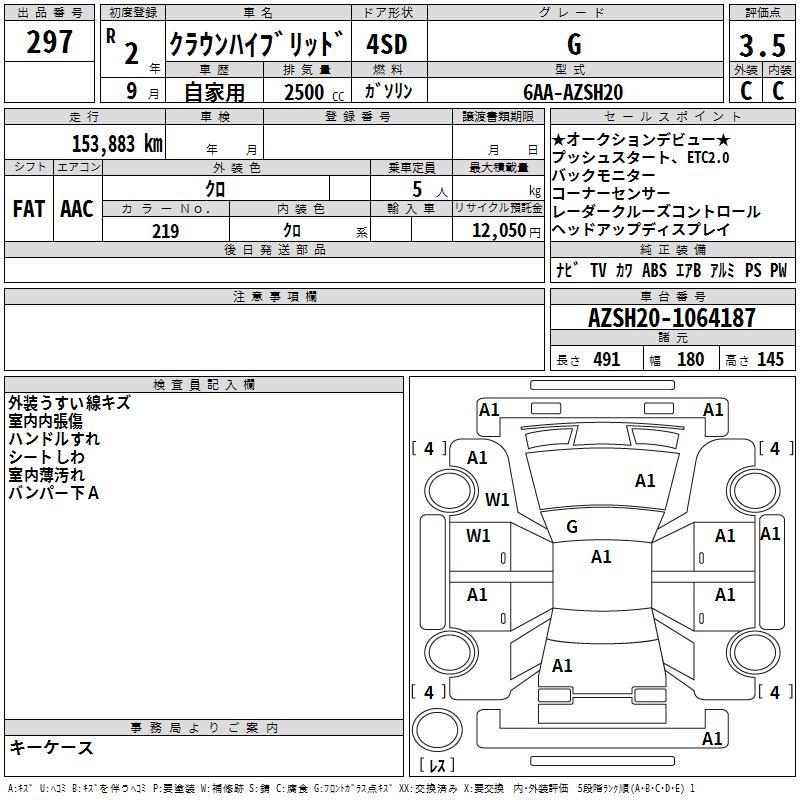This screenshot has height=800, width=800.
Task: Select the [レス] box below diagram
Action: [437, 766]
